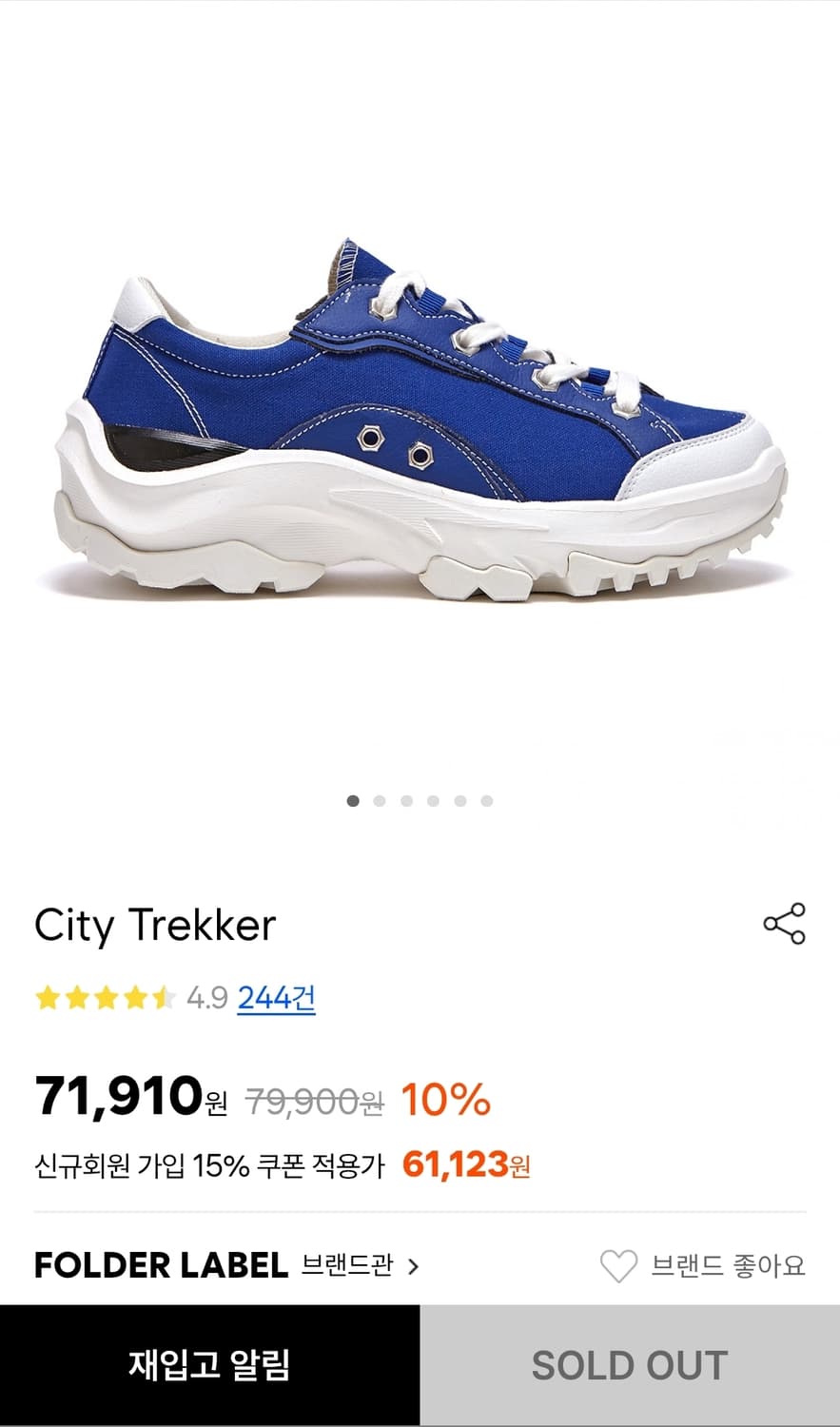Expand the 브랜드관 chevron arrow

413,1266
